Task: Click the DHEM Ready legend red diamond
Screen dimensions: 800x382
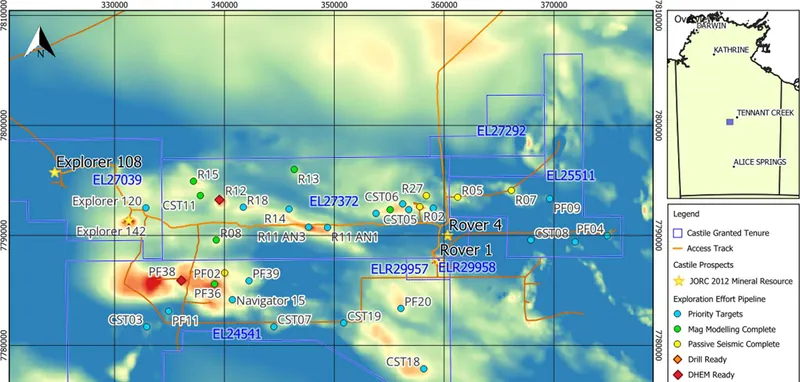Action: point(679,375)
